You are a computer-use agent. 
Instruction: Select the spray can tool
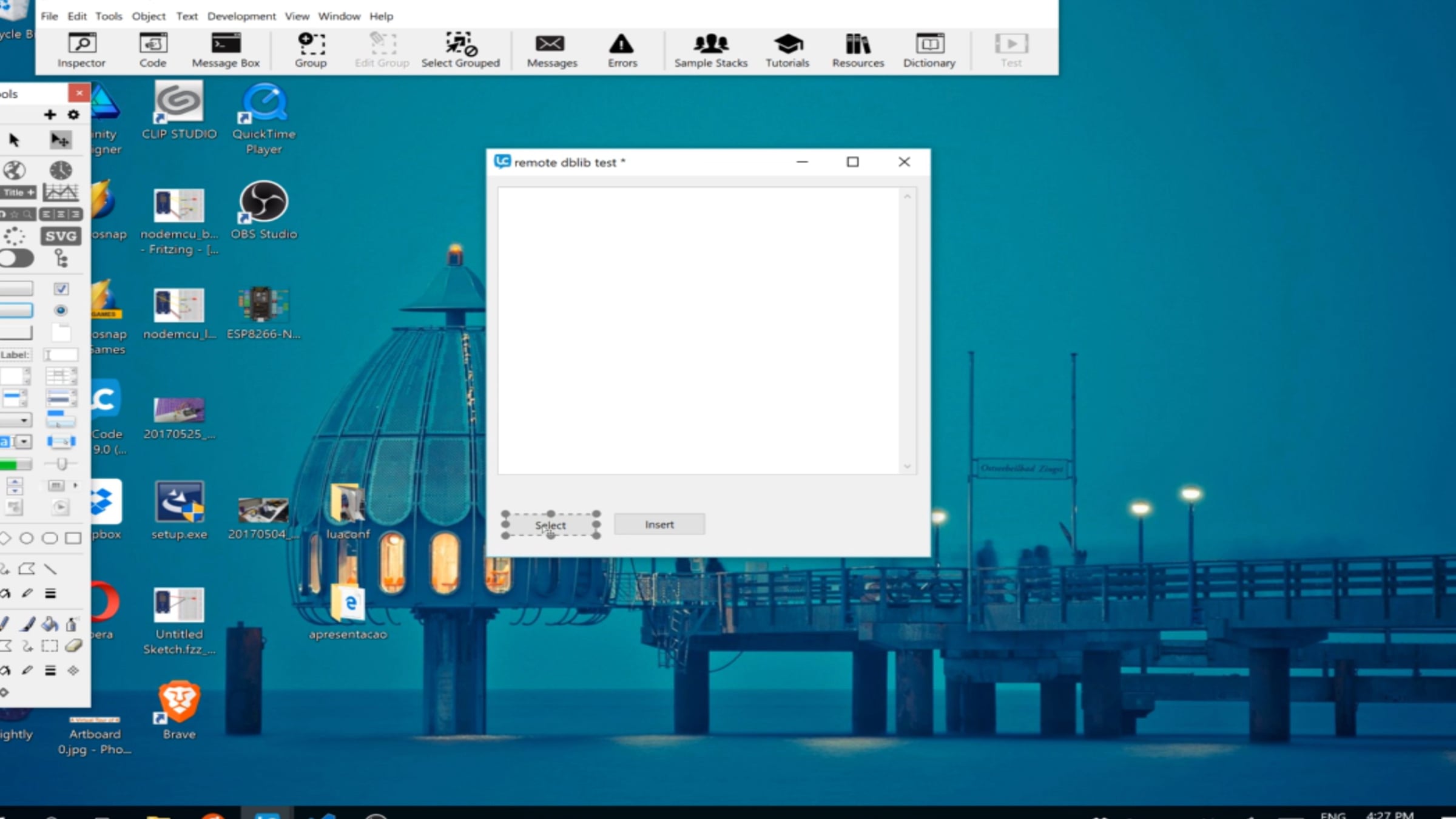pos(72,624)
